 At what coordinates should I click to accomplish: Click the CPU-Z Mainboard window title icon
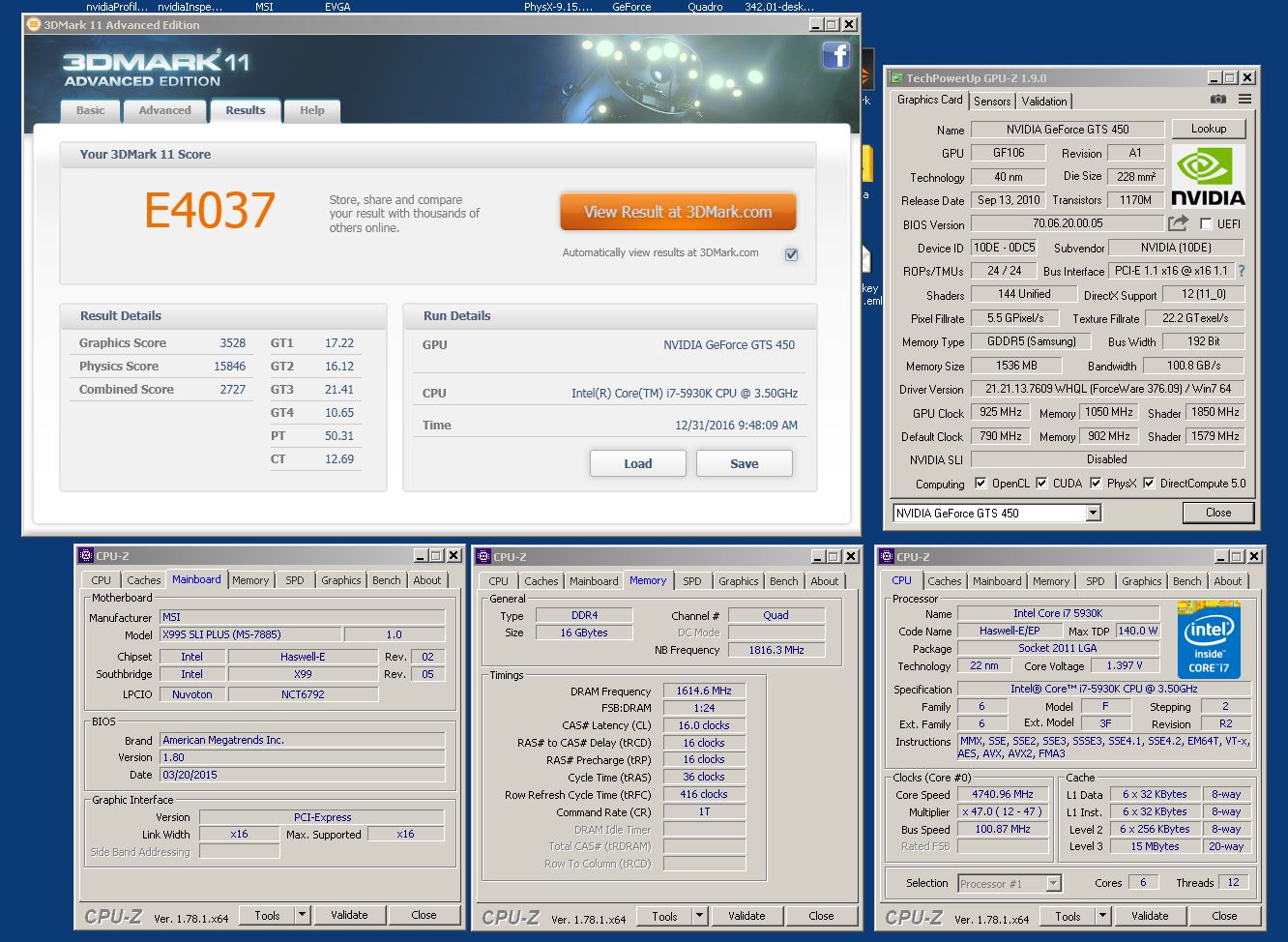86,556
